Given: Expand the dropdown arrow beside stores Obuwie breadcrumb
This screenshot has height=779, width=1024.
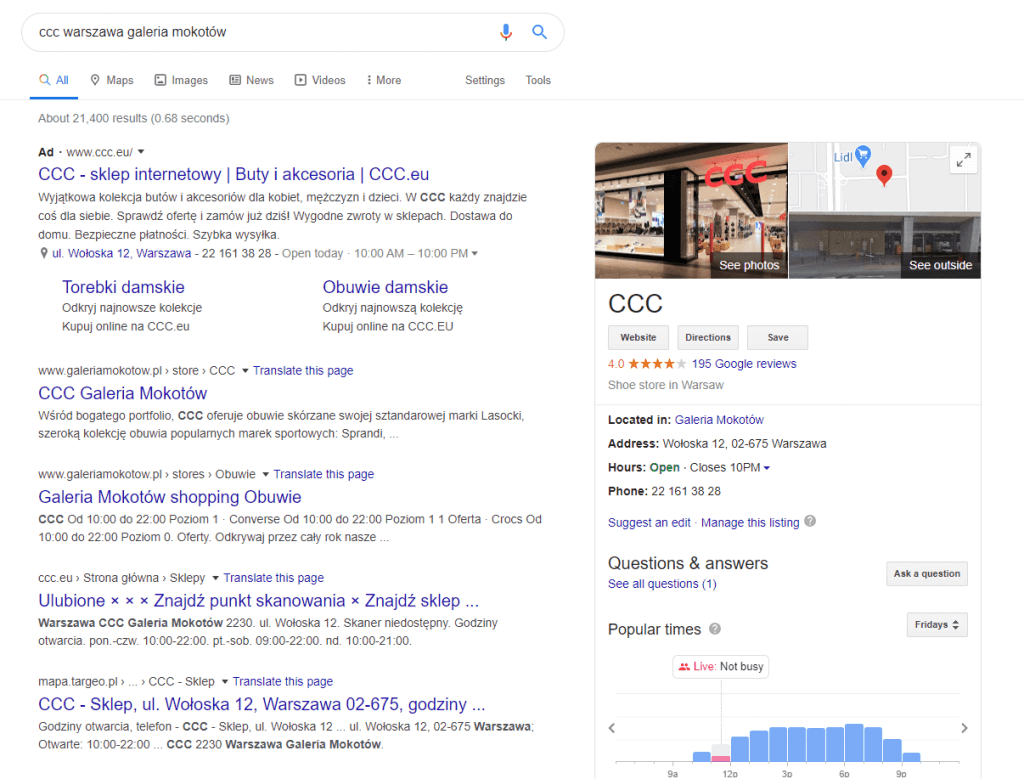Looking at the screenshot, I should tap(265, 474).
